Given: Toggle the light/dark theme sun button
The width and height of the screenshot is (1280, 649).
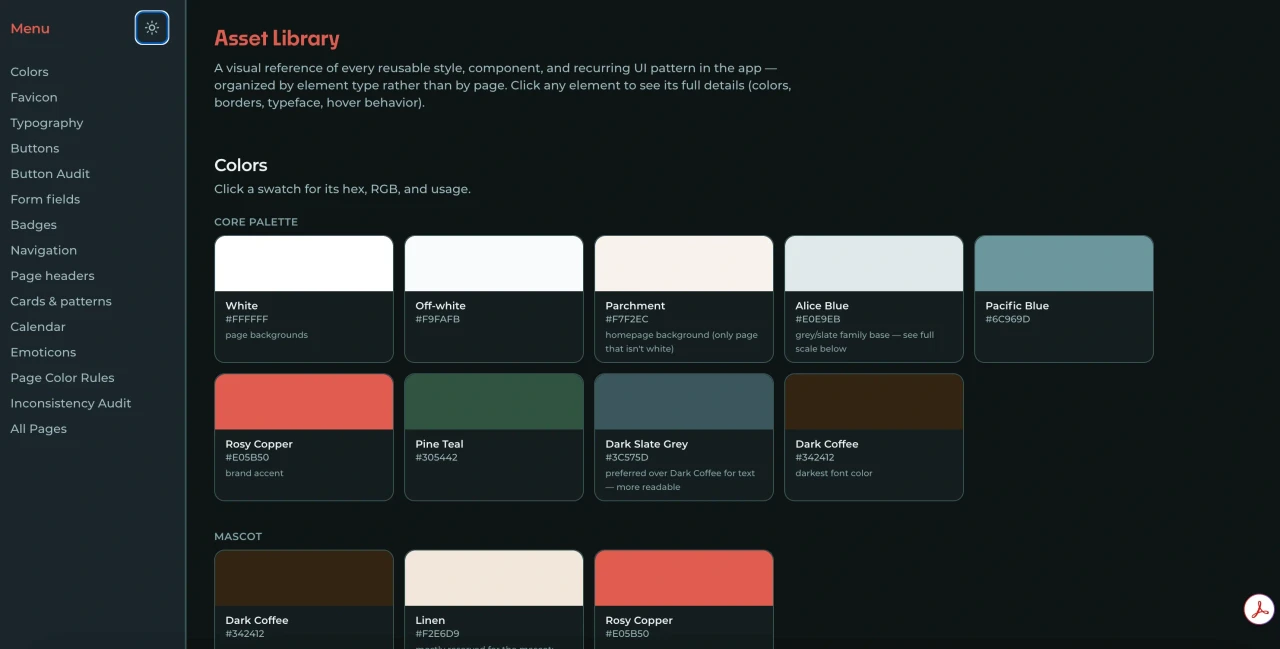Looking at the screenshot, I should coord(152,28).
